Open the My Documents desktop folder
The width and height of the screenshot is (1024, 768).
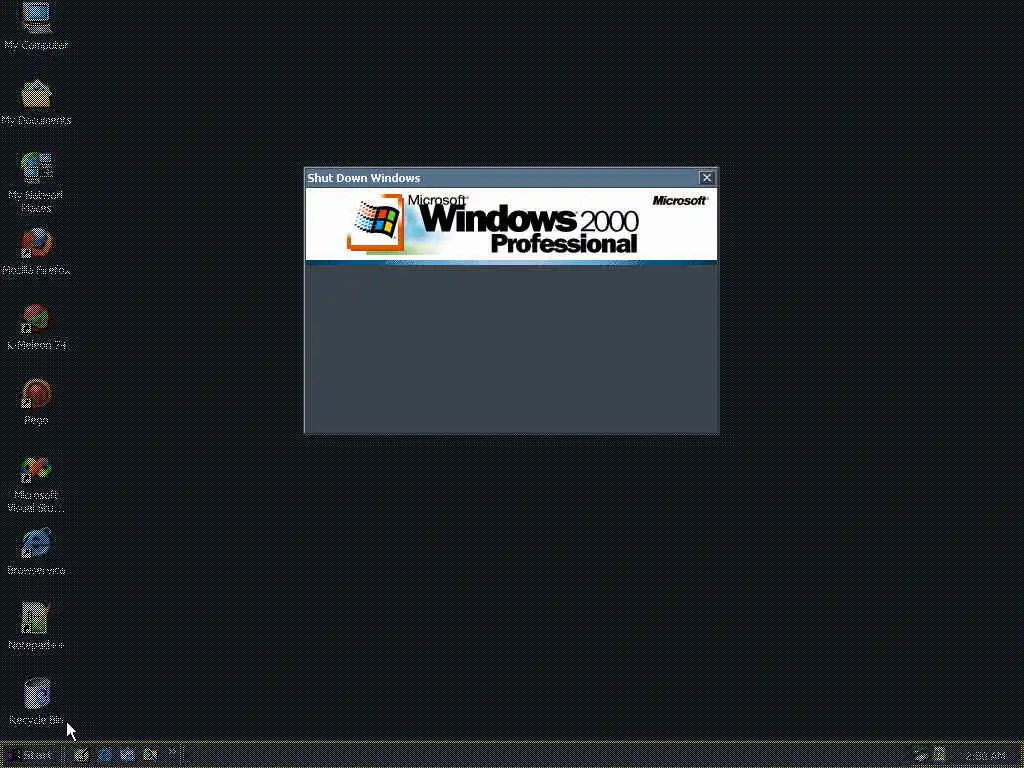36,102
